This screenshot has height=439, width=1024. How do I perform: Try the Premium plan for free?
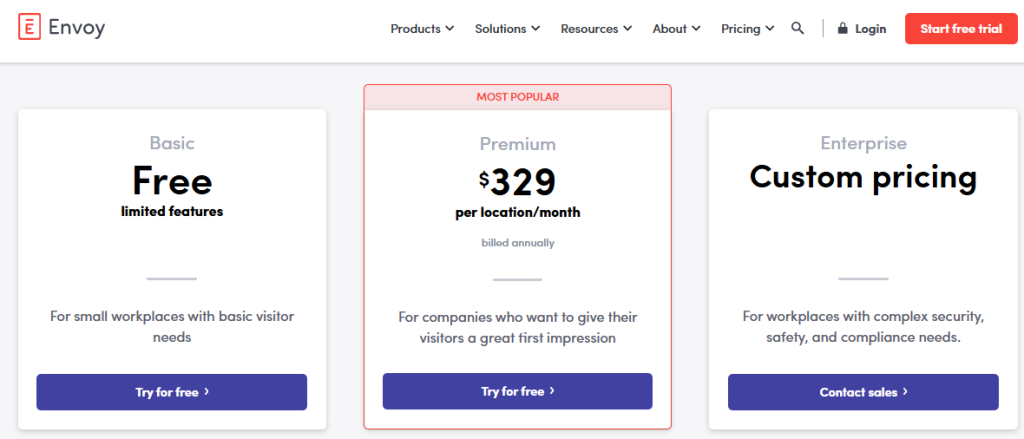point(517,391)
